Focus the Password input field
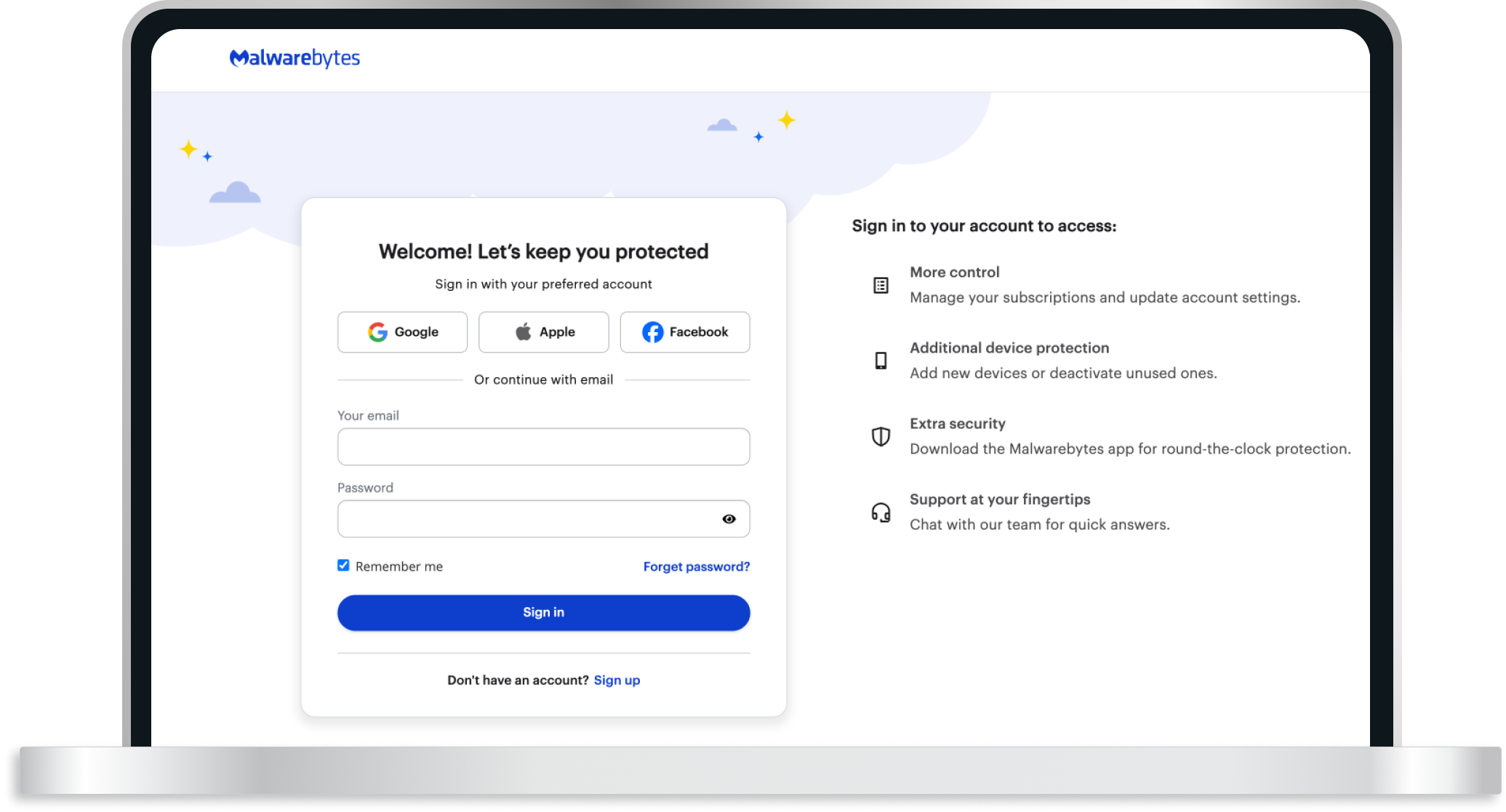 coord(543,519)
